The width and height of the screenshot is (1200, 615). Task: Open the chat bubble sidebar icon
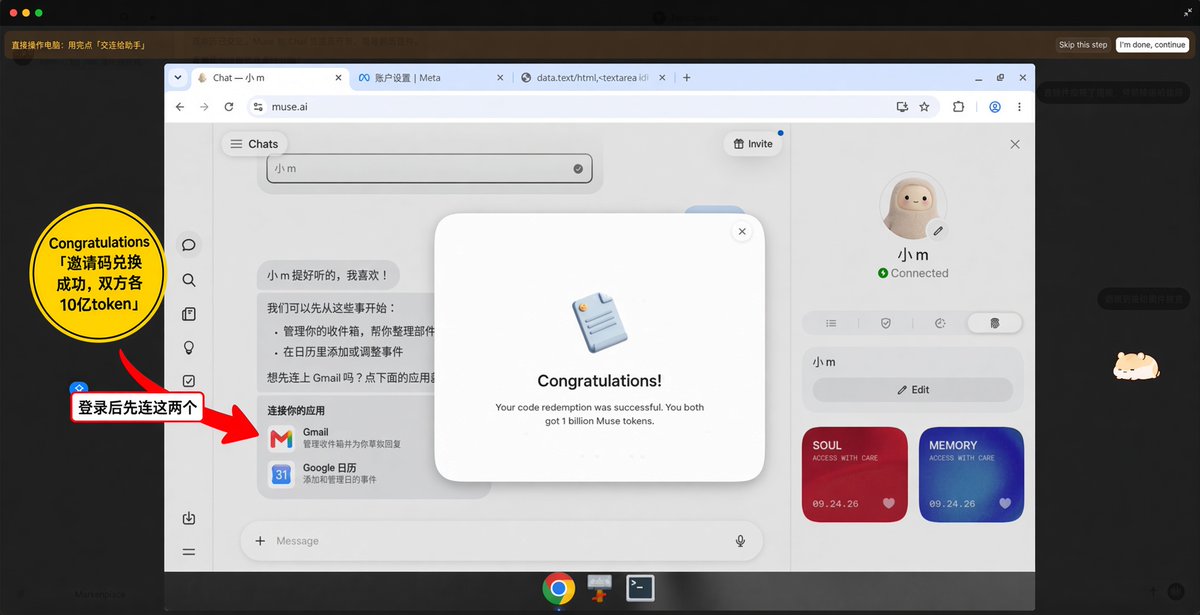click(x=189, y=244)
